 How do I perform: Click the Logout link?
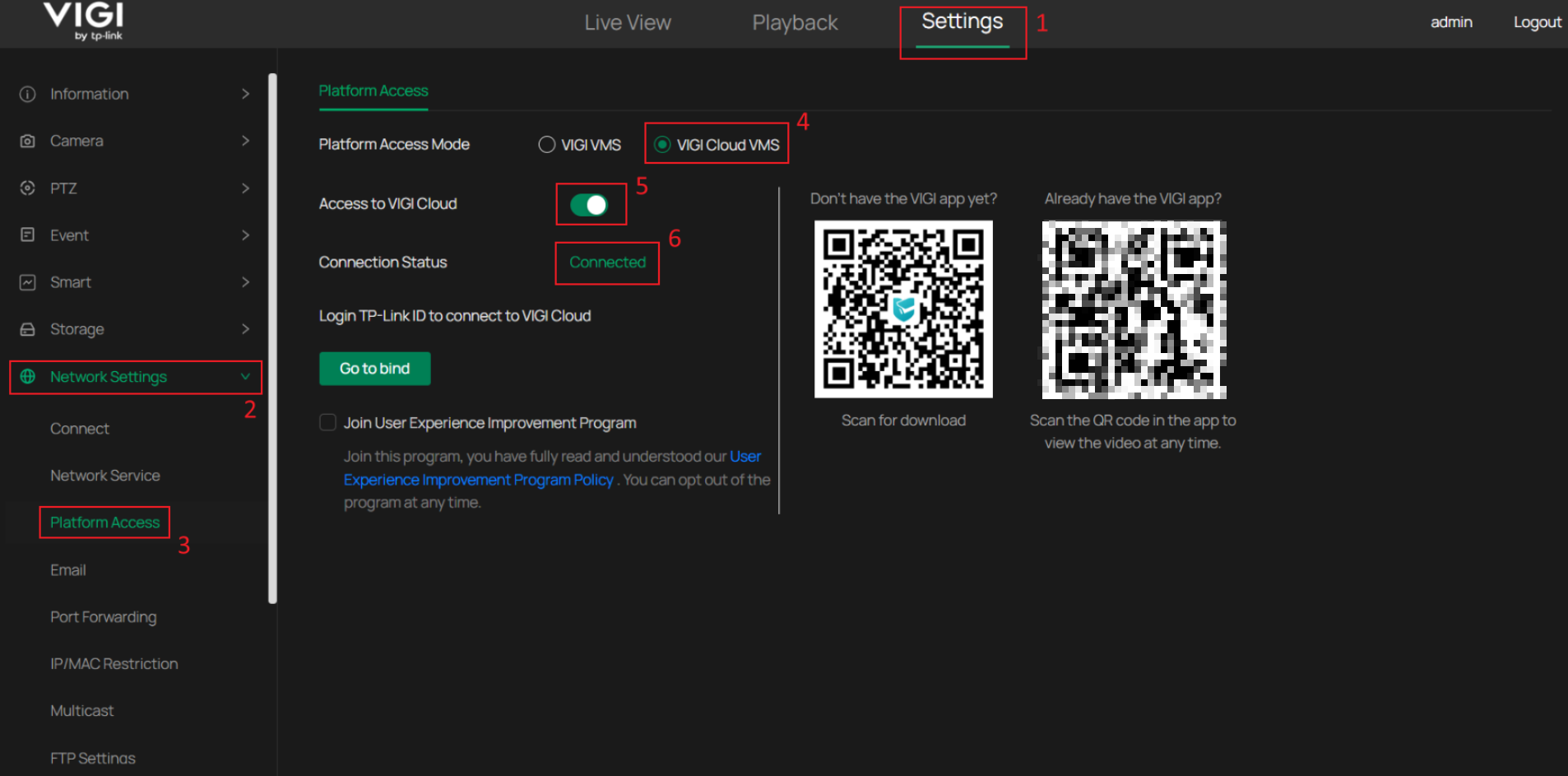tap(1538, 22)
